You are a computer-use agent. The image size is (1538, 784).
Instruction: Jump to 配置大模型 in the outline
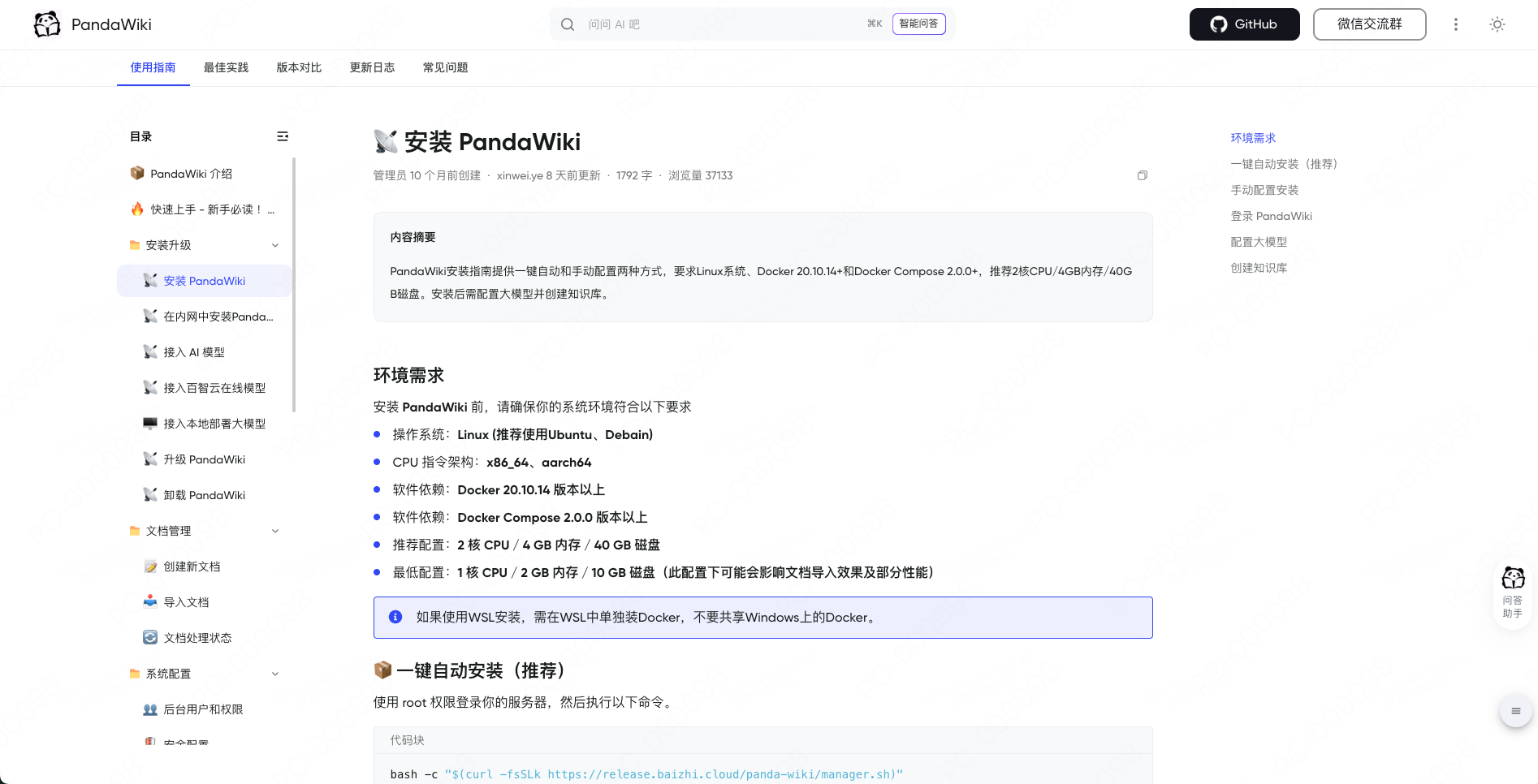tap(1259, 242)
